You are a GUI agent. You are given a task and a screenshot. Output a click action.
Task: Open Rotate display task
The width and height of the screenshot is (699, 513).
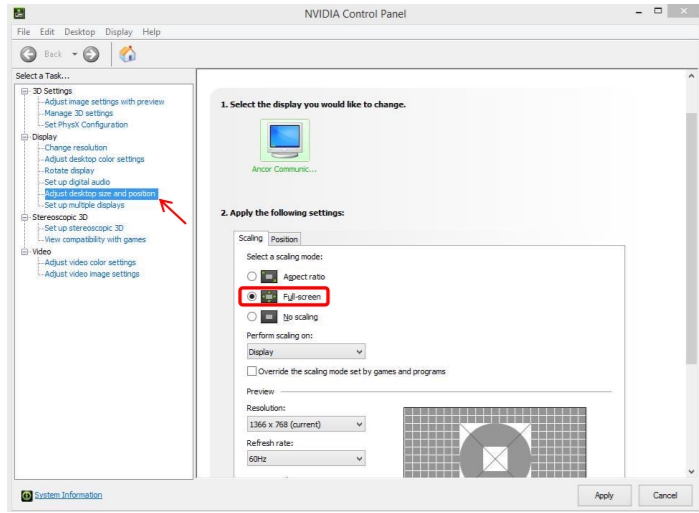pyautogui.click(x=69, y=171)
